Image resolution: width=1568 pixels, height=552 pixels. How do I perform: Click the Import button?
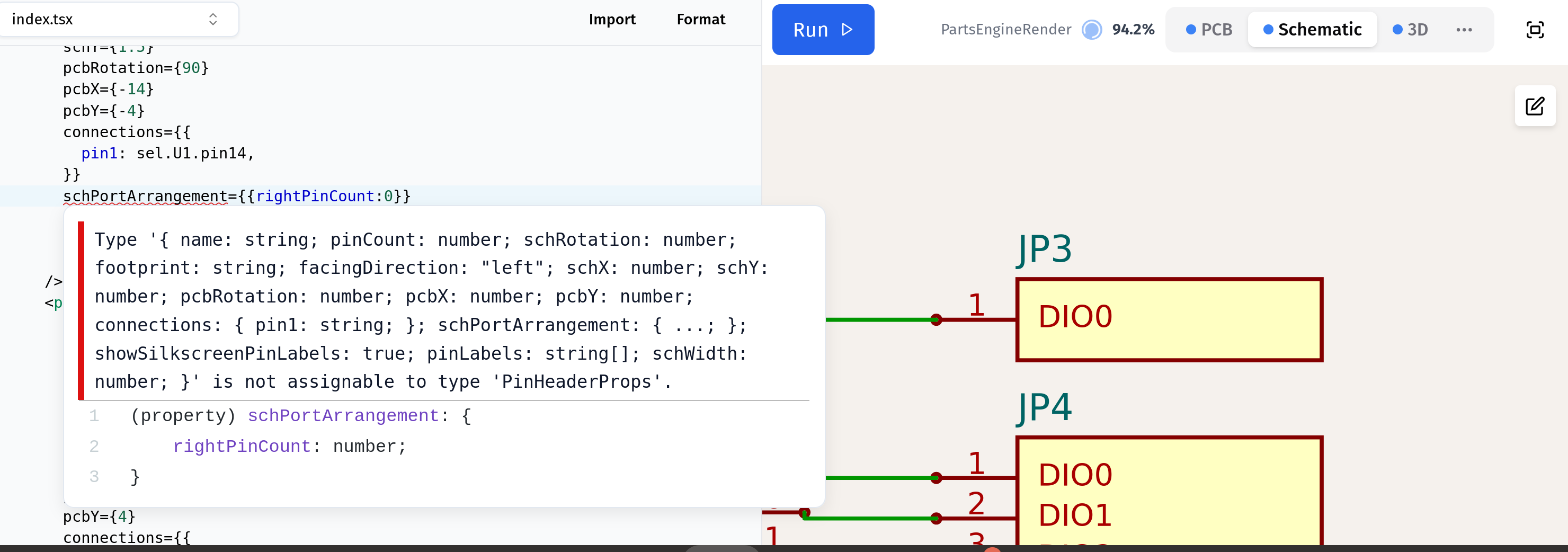pyautogui.click(x=612, y=20)
